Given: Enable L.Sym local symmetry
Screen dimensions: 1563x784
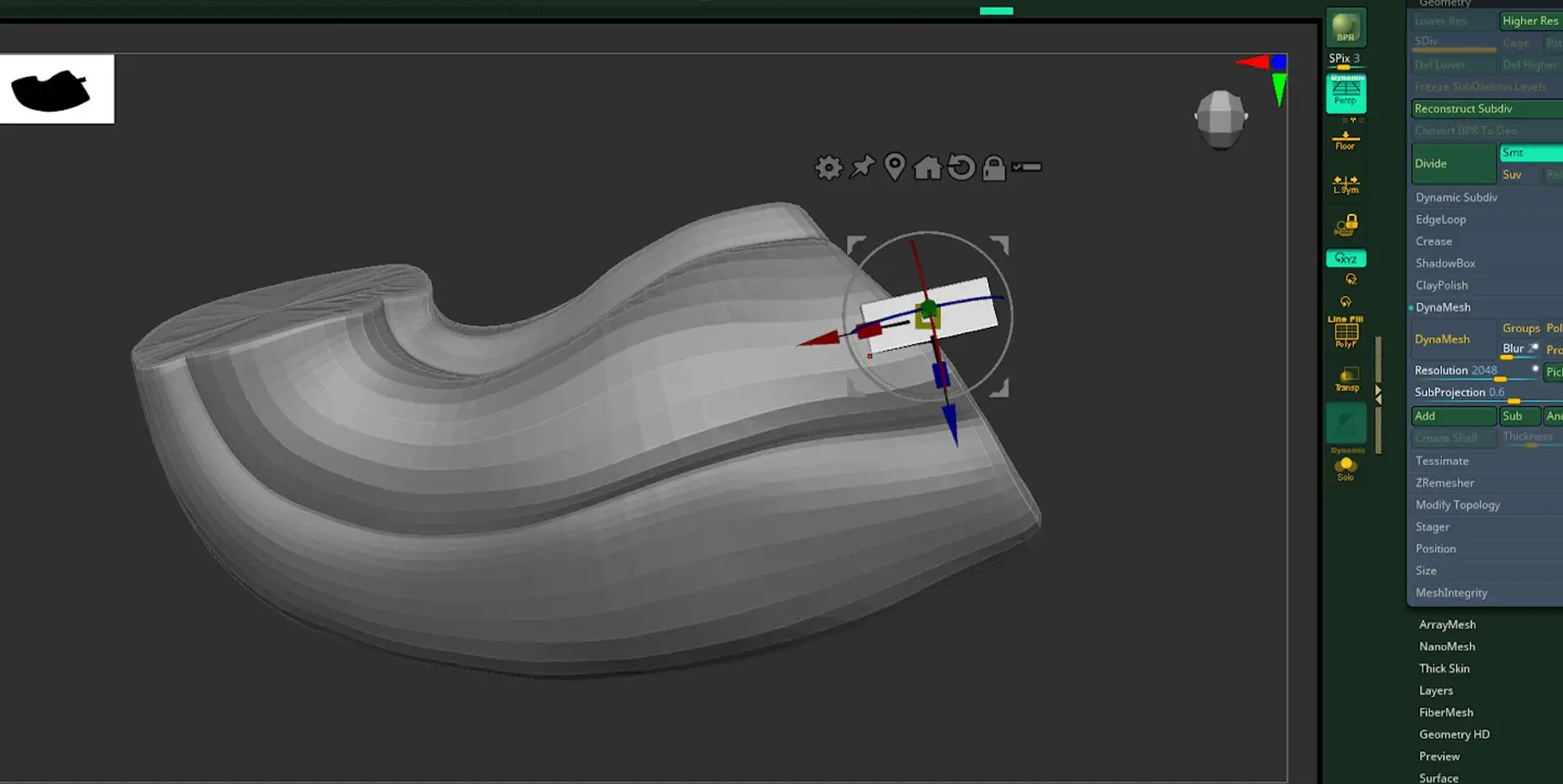Looking at the screenshot, I should pyautogui.click(x=1346, y=185).
